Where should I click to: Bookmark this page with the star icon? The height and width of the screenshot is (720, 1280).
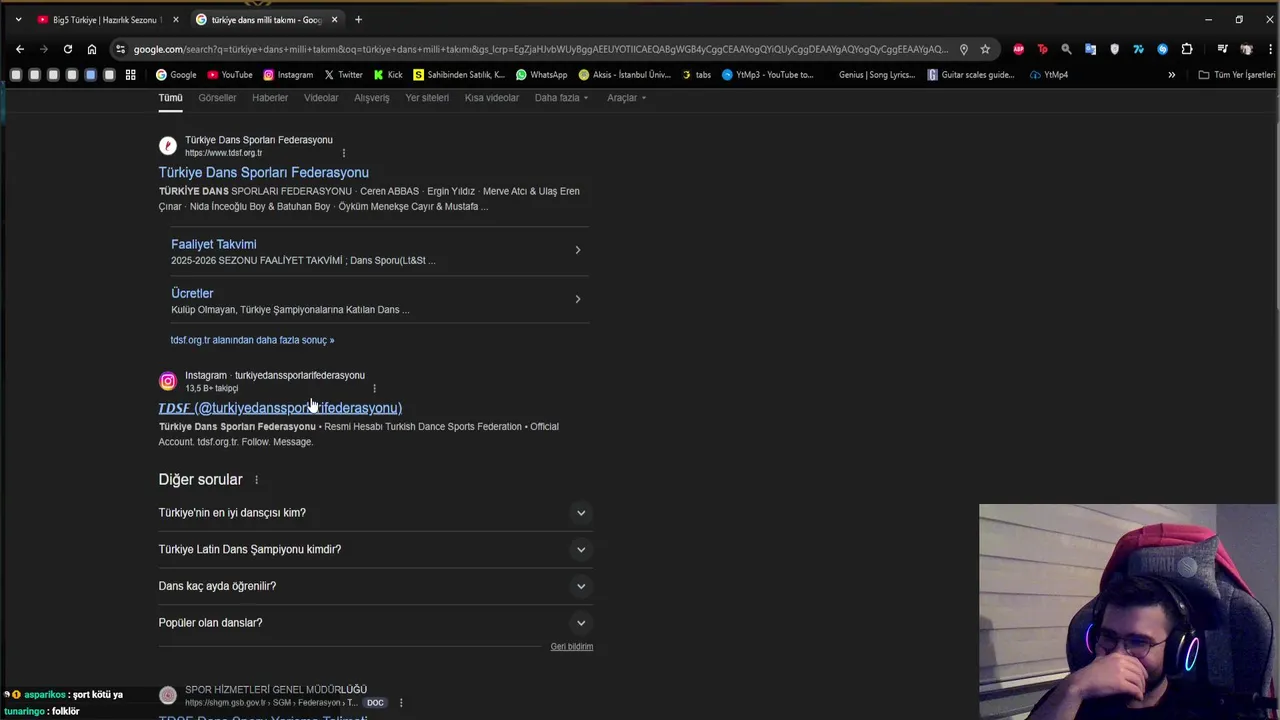point(985,49)
